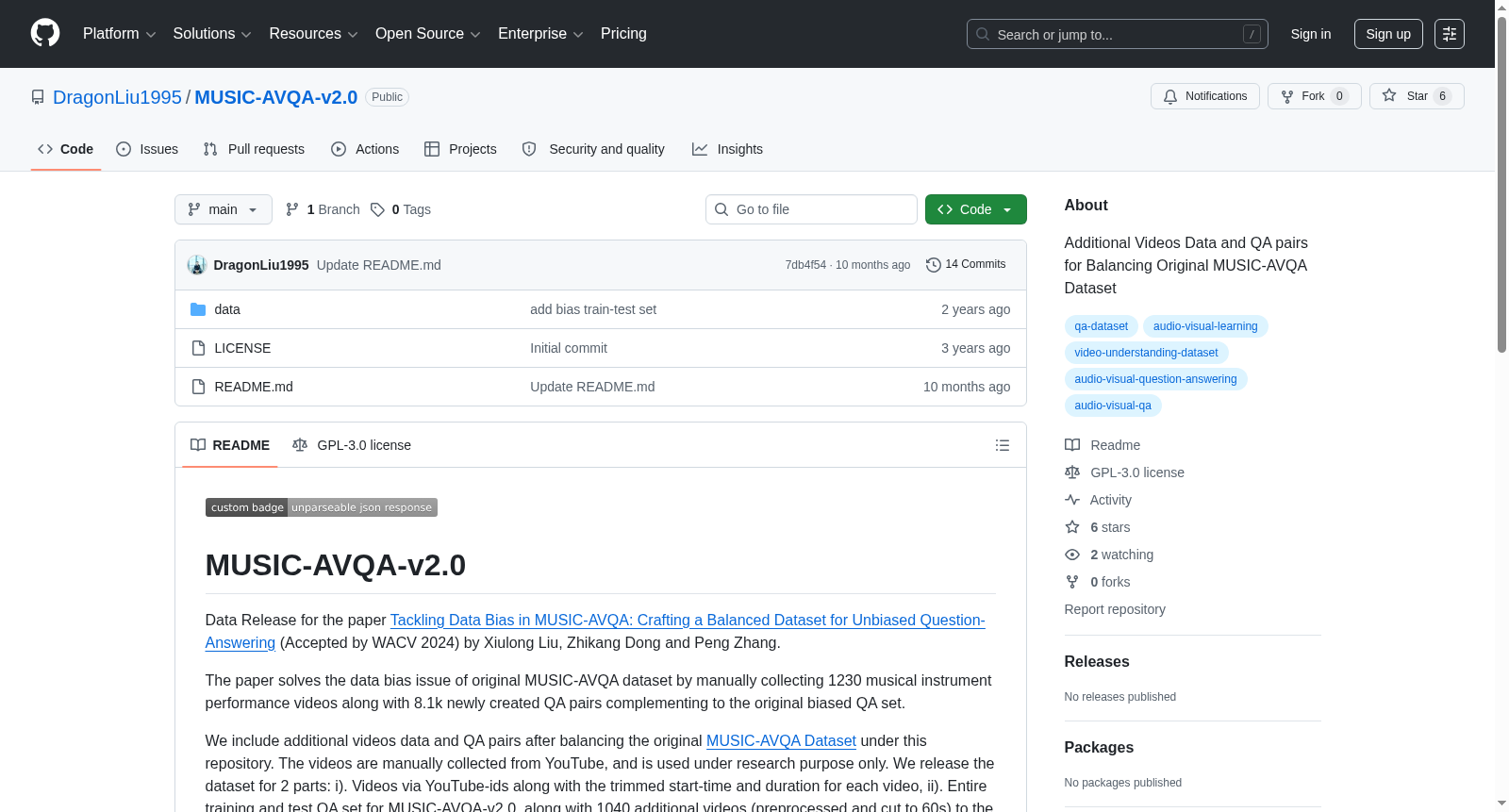
Task: Click the video-understanding-dataset topic tag
Action: pyautogui.click(x=1146, y=353)
